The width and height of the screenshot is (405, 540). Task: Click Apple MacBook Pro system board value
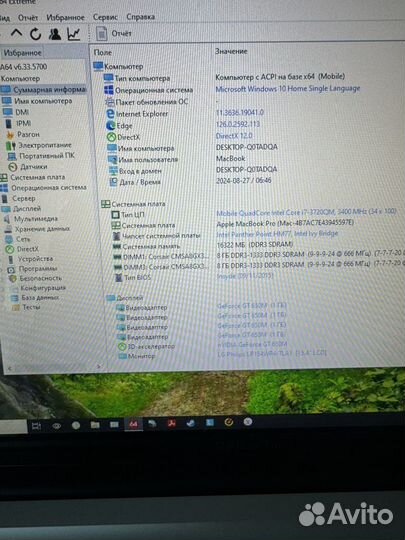(285, 224)
